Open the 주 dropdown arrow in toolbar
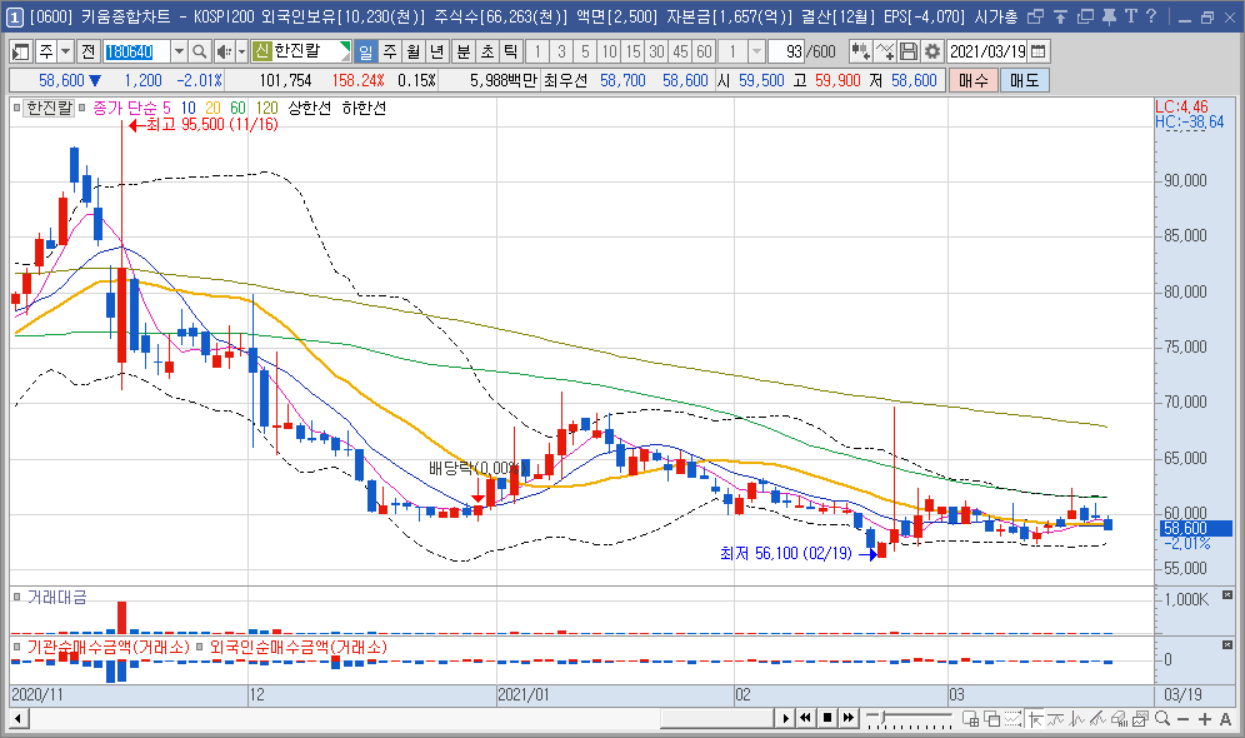1245x738 pixels. [66, 51]
